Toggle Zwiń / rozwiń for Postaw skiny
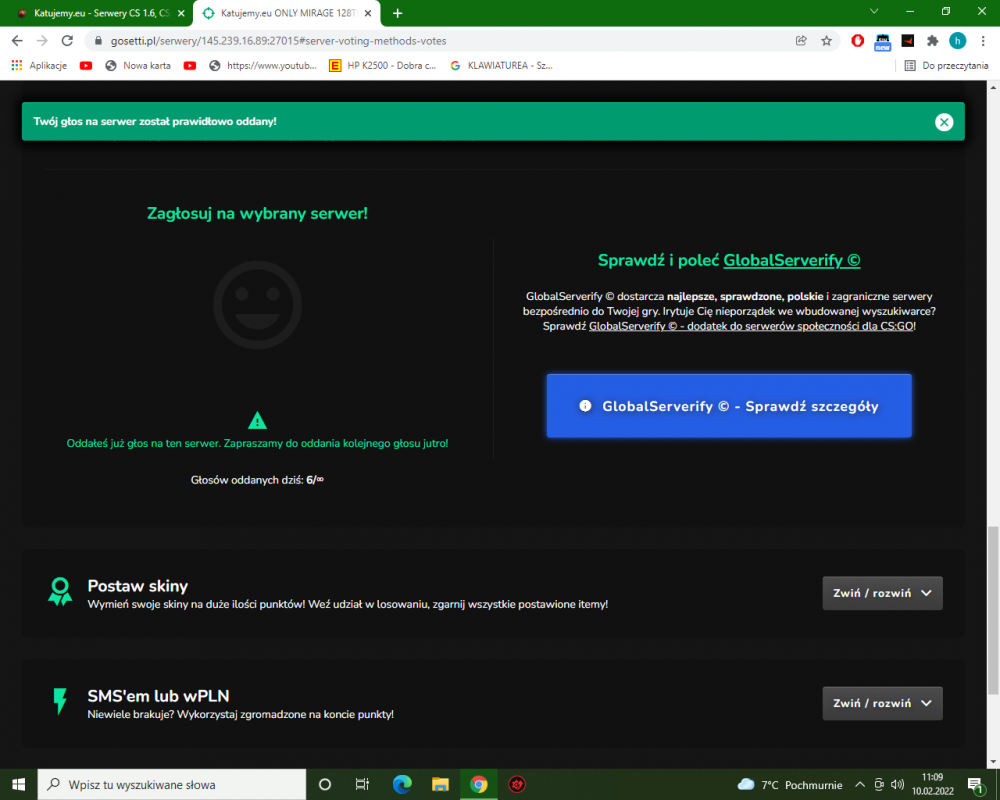The height and width of the screenshot is (800, 1000). pyautogui.click(x=882, y=593)
